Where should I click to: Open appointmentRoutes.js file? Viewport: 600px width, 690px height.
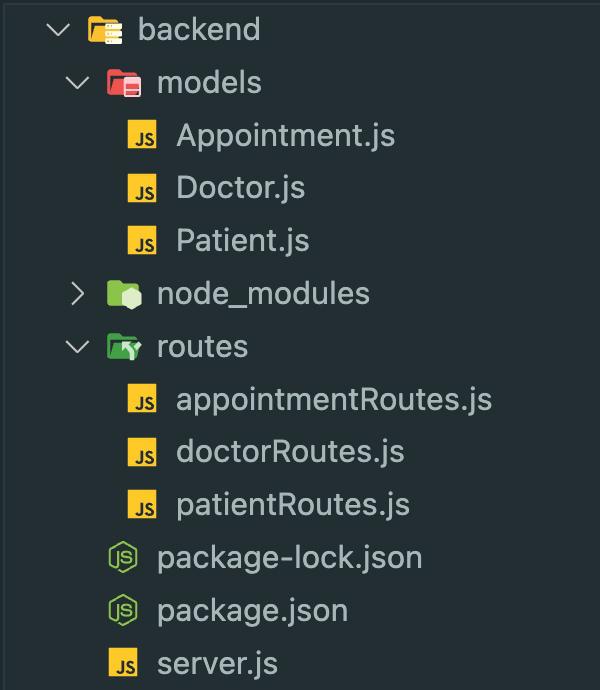[334, 400]
